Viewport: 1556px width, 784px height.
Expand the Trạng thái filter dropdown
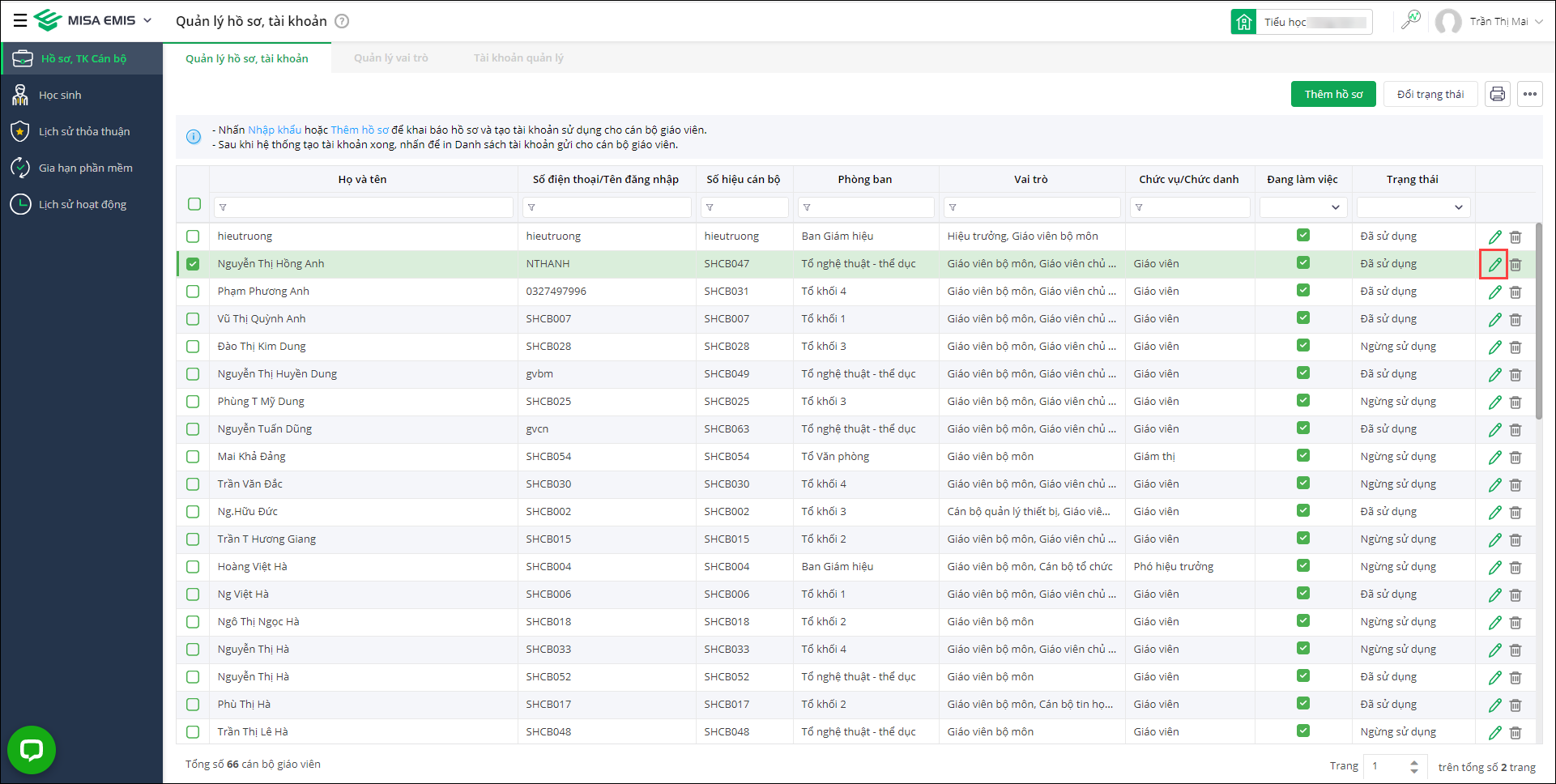tap(1413, 207)
